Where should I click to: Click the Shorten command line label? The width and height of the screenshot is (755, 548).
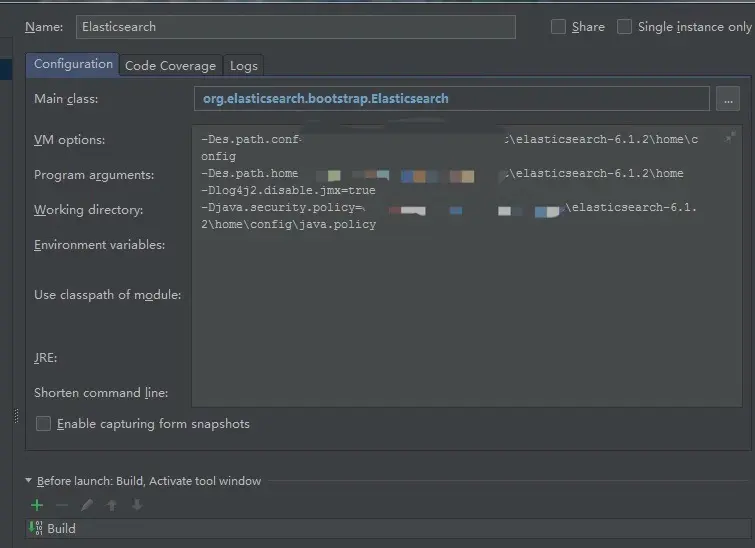coord(101,393)
